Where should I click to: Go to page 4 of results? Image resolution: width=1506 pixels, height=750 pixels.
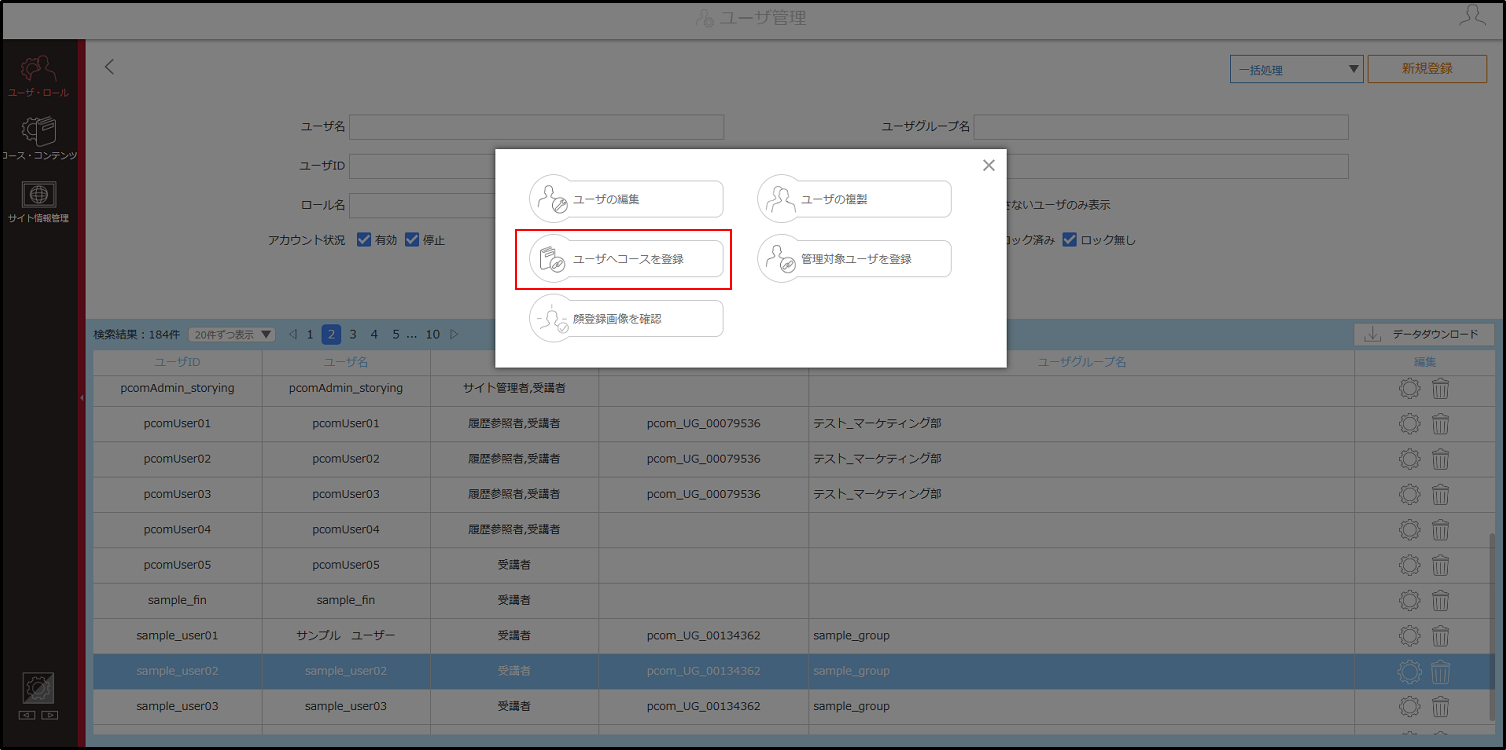pos(374,334)
